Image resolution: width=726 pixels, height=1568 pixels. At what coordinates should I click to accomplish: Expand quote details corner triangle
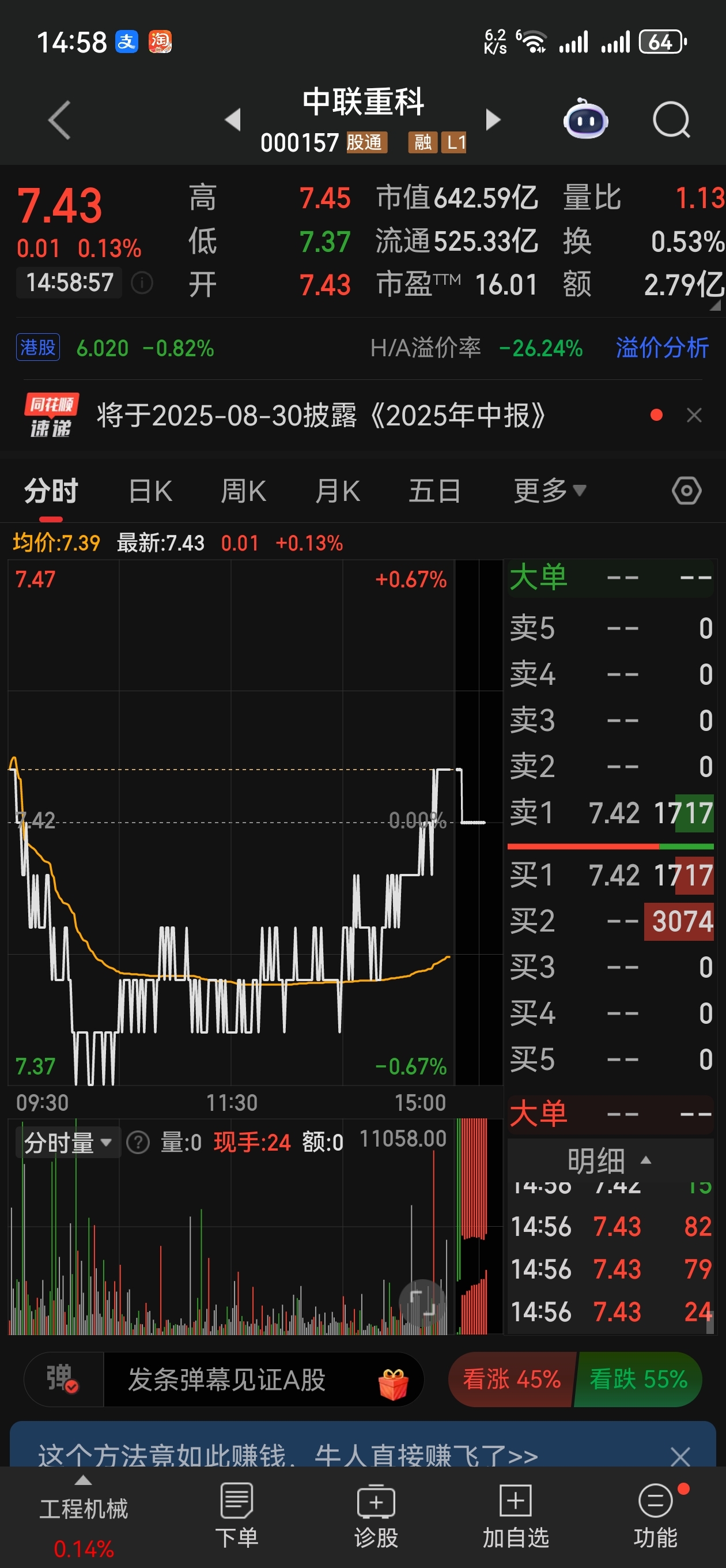(716, 306)
